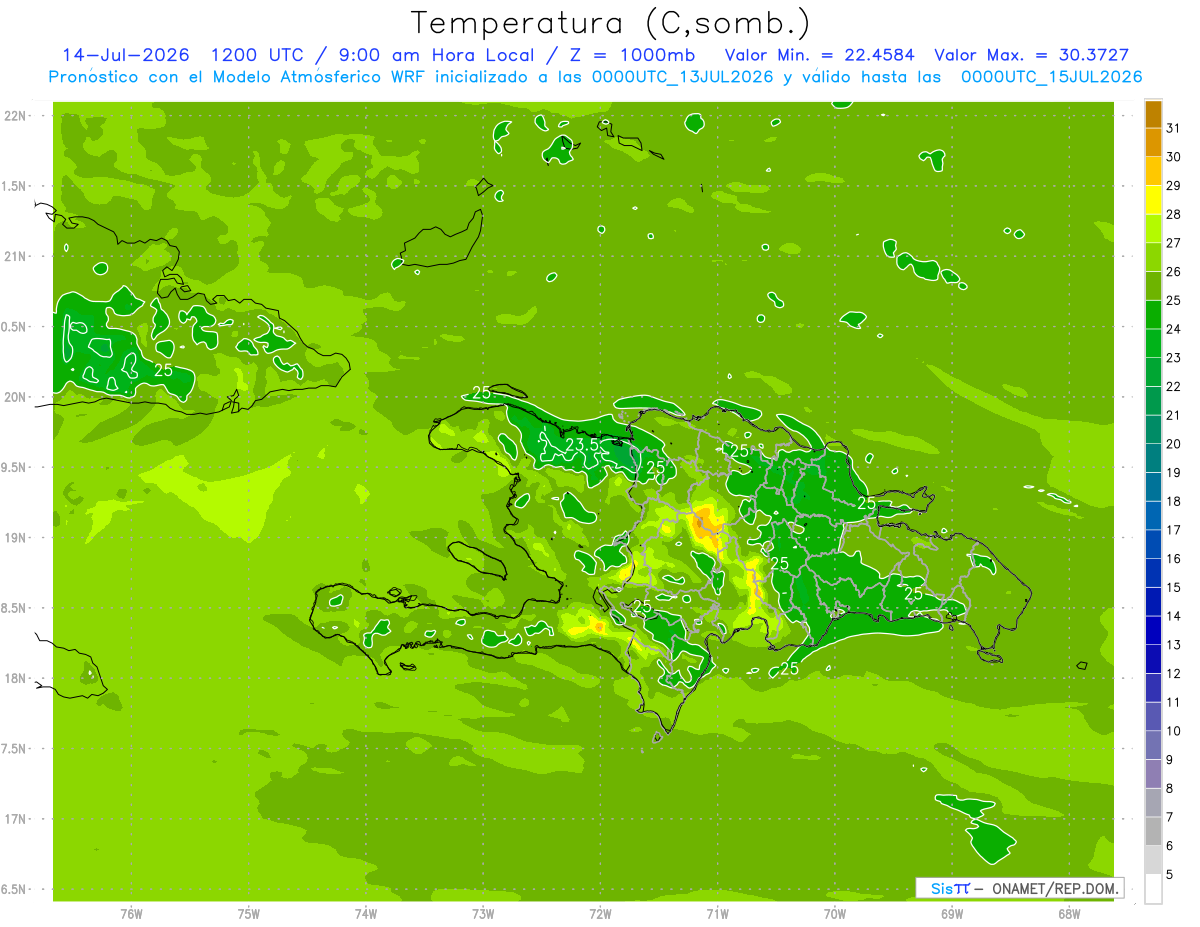Click the '22N' latitude label
The height and width of the screenshot is (927, 1200).
17,116
